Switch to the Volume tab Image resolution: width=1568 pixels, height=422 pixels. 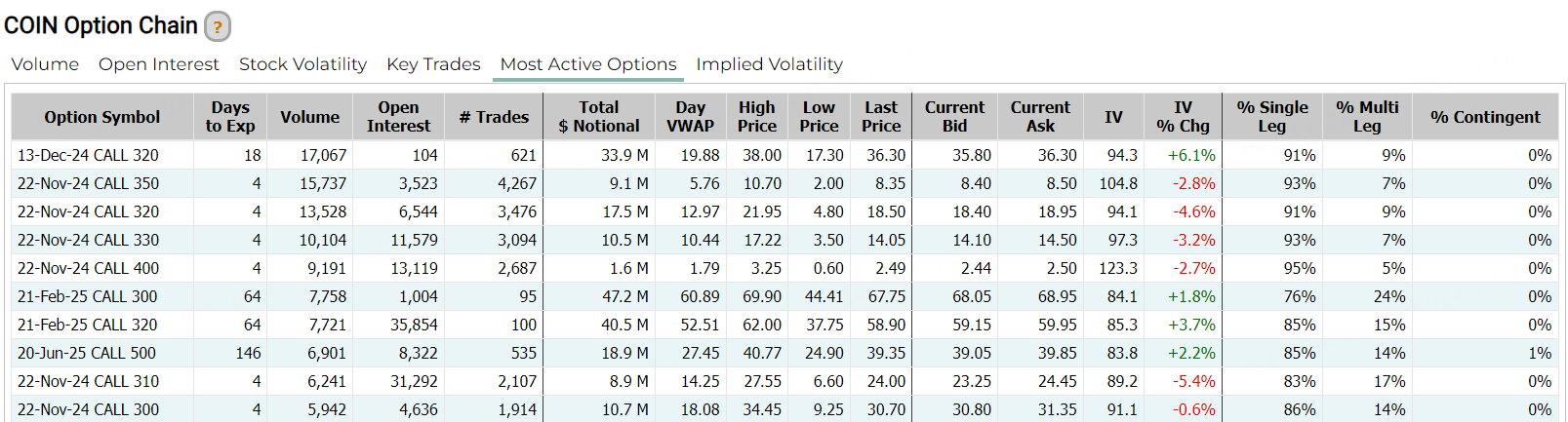[x=45, y=64]
